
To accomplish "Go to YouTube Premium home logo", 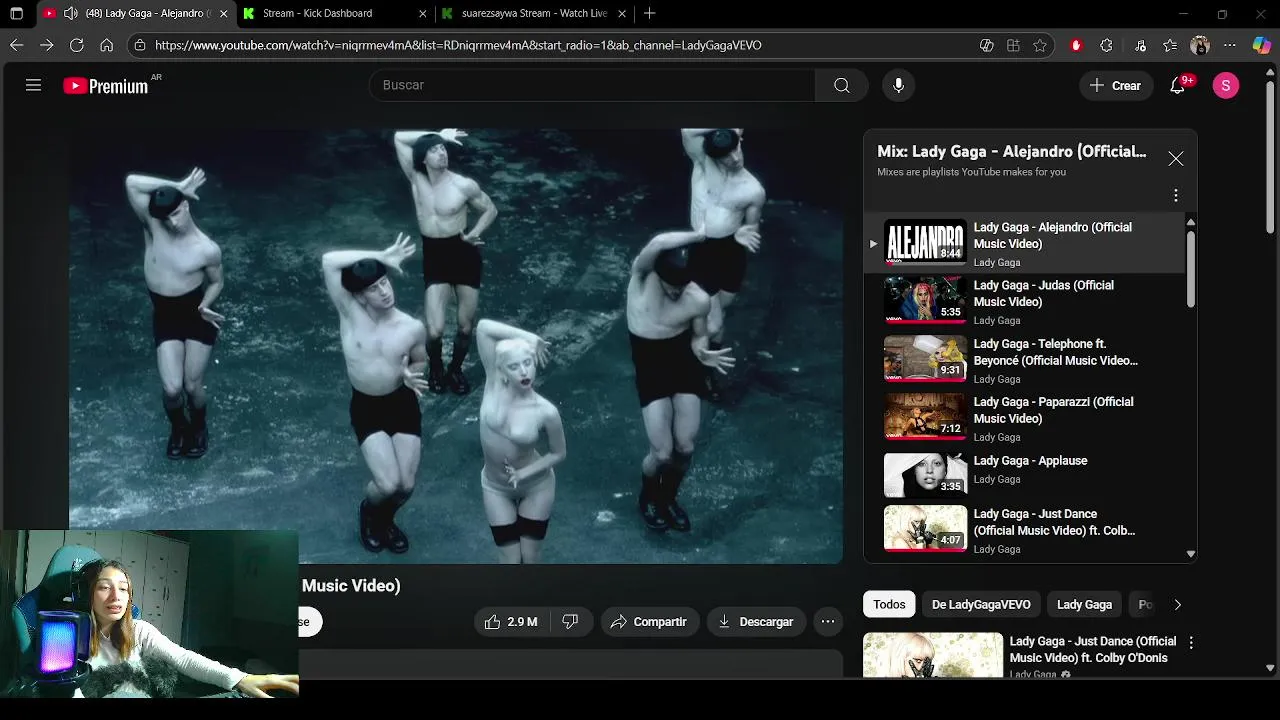I will 106,86.
